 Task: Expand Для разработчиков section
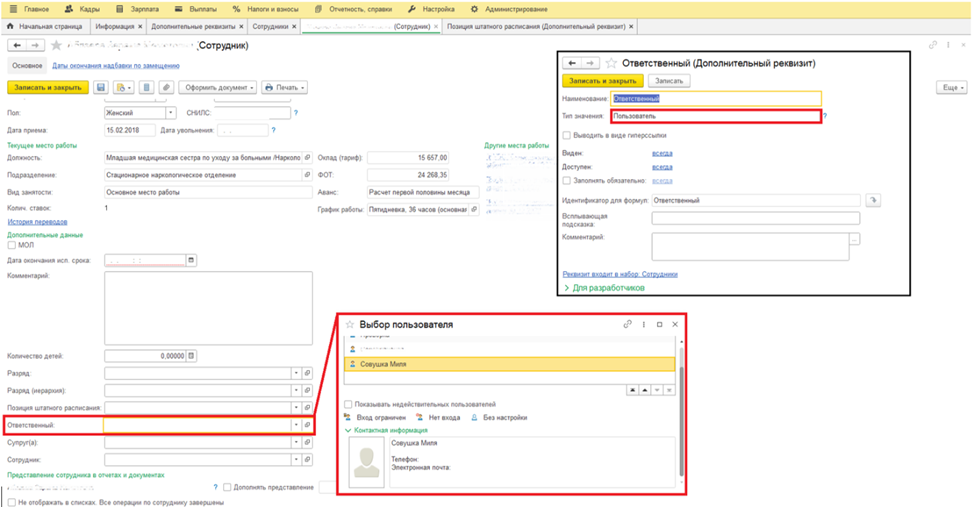604,288
